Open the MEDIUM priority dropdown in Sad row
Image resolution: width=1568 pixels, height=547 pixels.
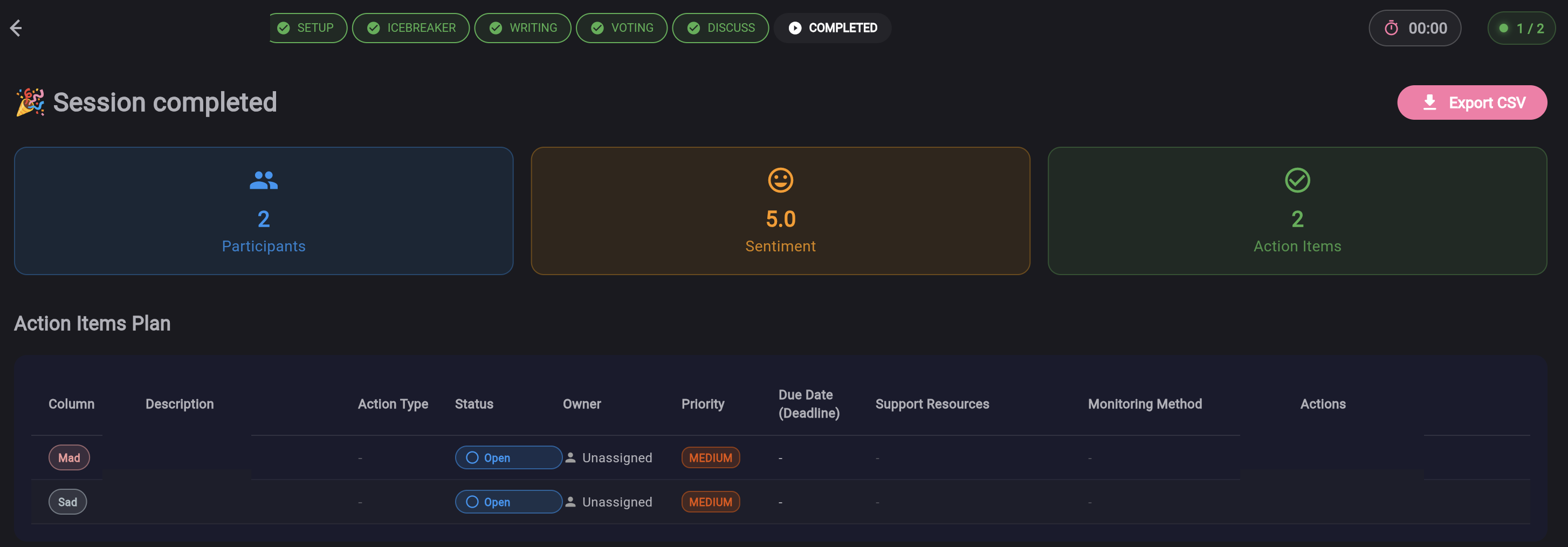710,502
